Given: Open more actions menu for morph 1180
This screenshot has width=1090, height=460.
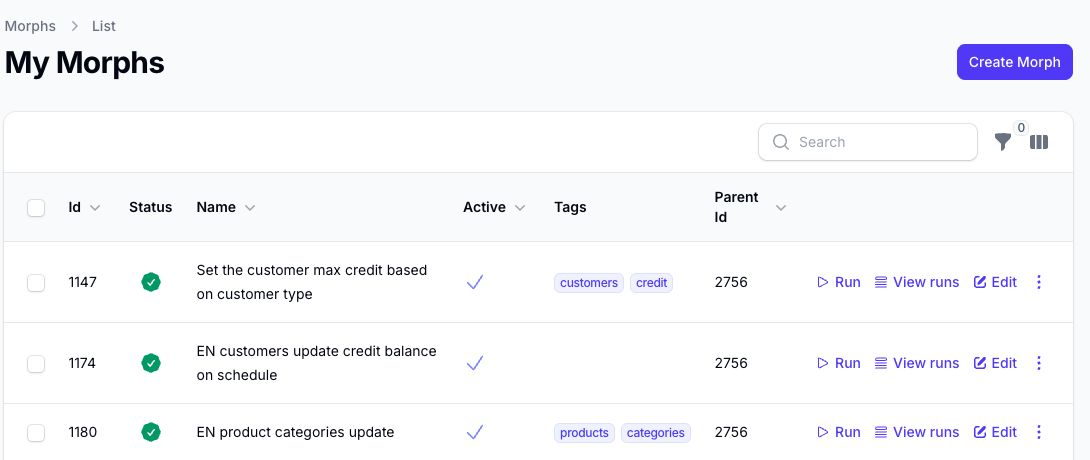Looking at the screenshot, I should tap(1039, 432).
